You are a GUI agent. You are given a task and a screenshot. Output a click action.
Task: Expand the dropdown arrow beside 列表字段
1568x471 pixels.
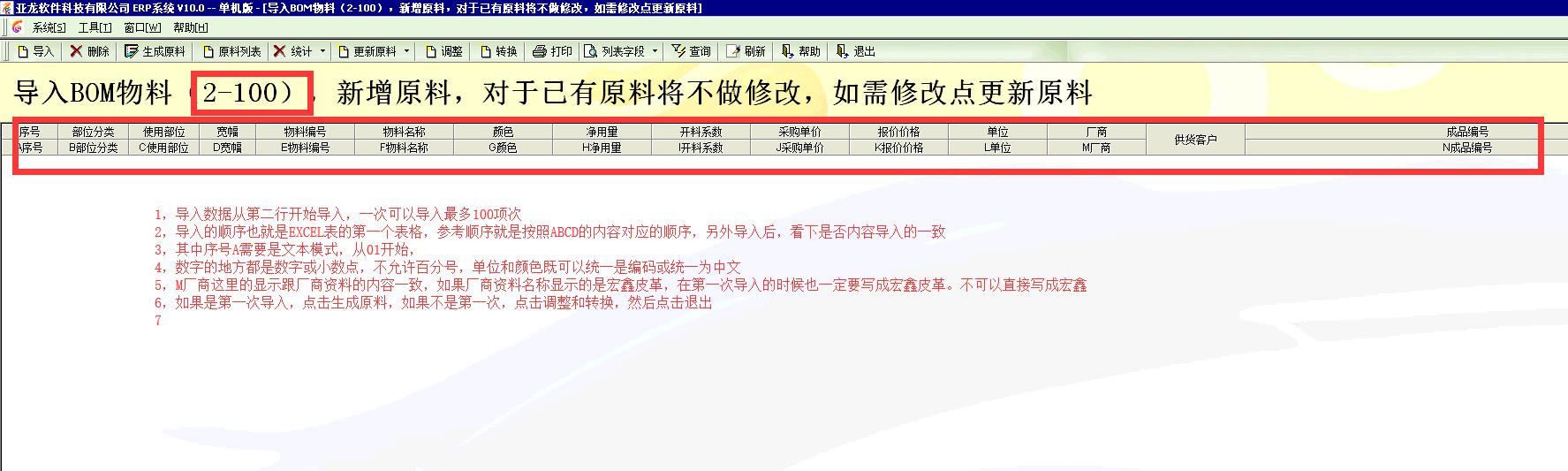point(655,51)
